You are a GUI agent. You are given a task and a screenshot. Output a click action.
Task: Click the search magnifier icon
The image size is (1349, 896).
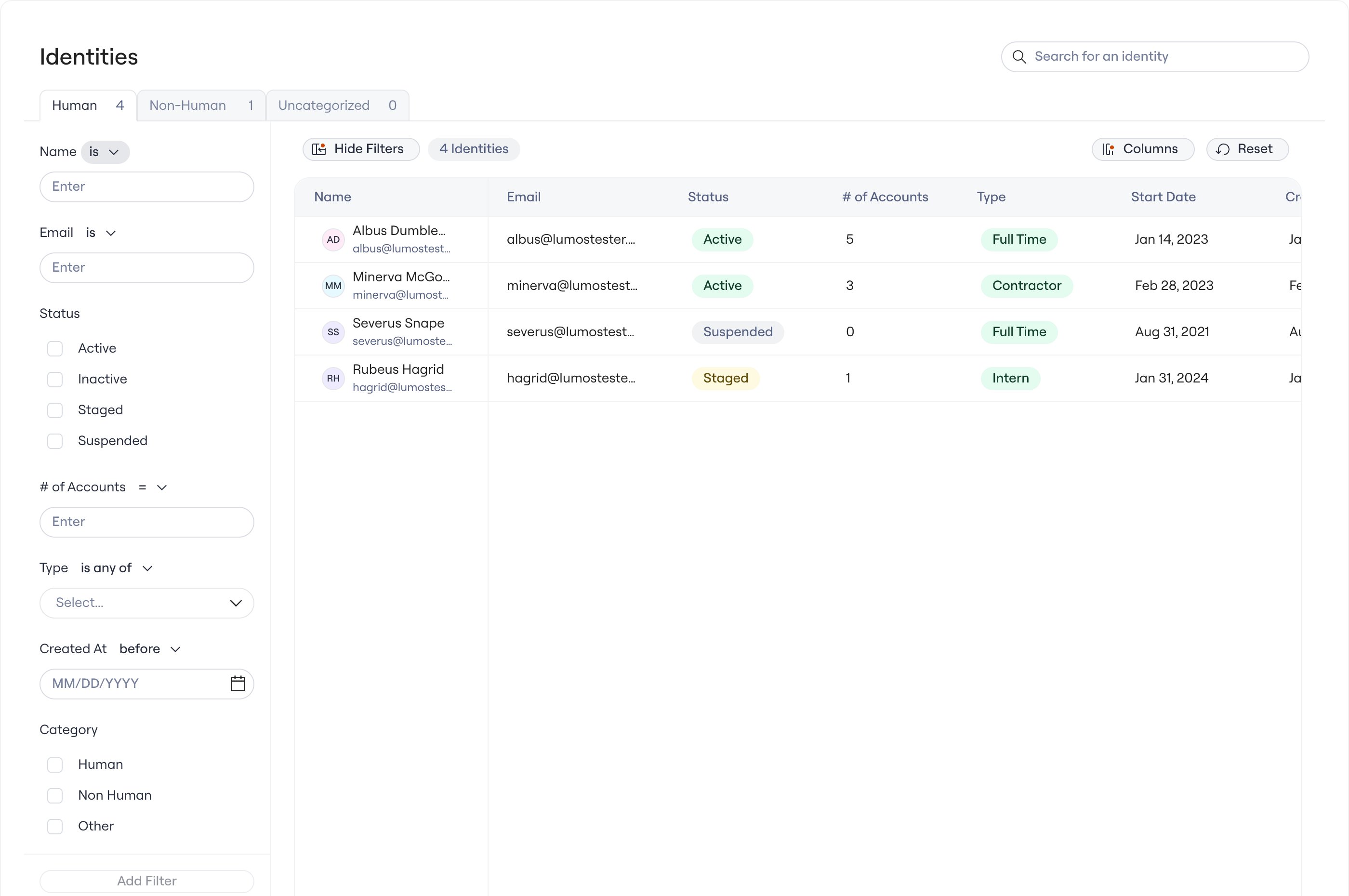click(x=1019, y=56)
